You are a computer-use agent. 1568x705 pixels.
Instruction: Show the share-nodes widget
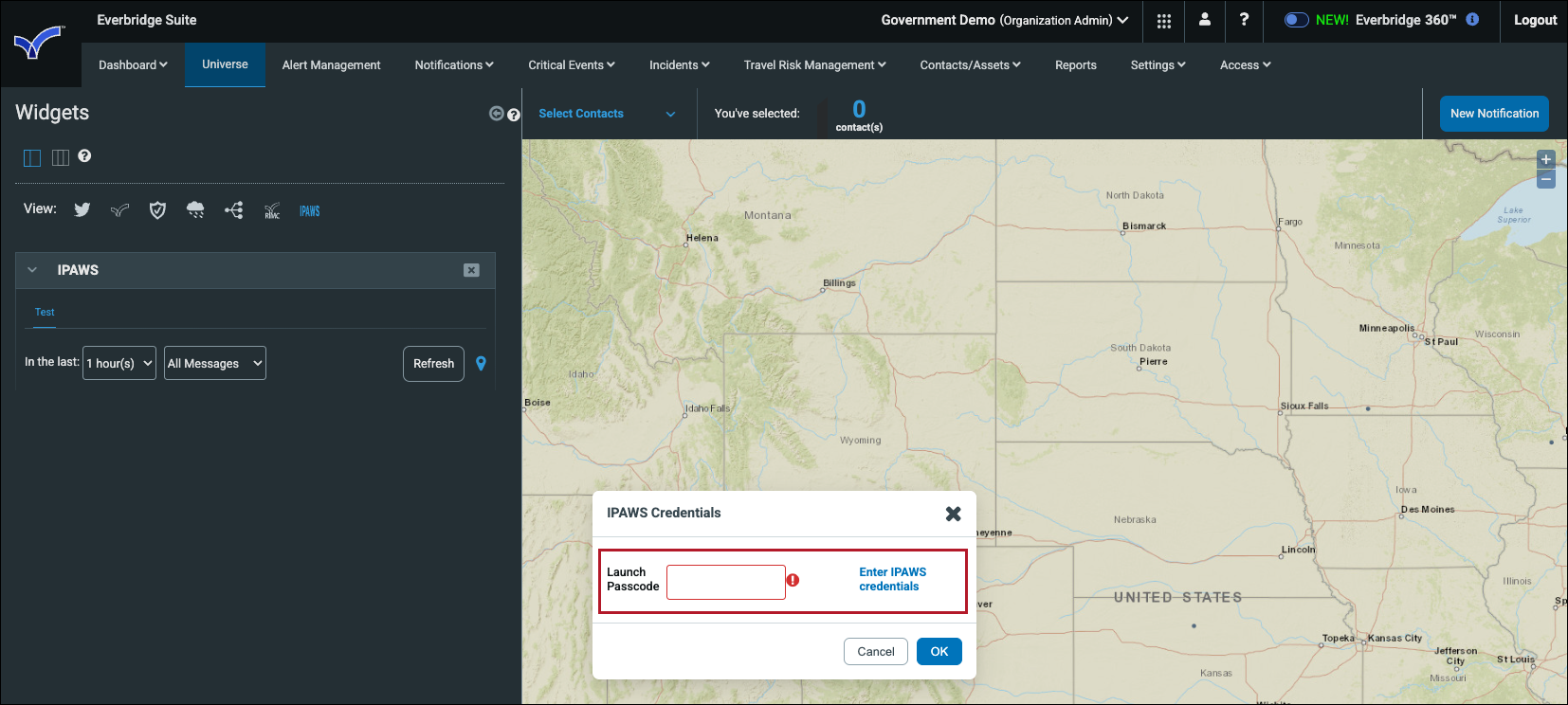pos(234,210)
